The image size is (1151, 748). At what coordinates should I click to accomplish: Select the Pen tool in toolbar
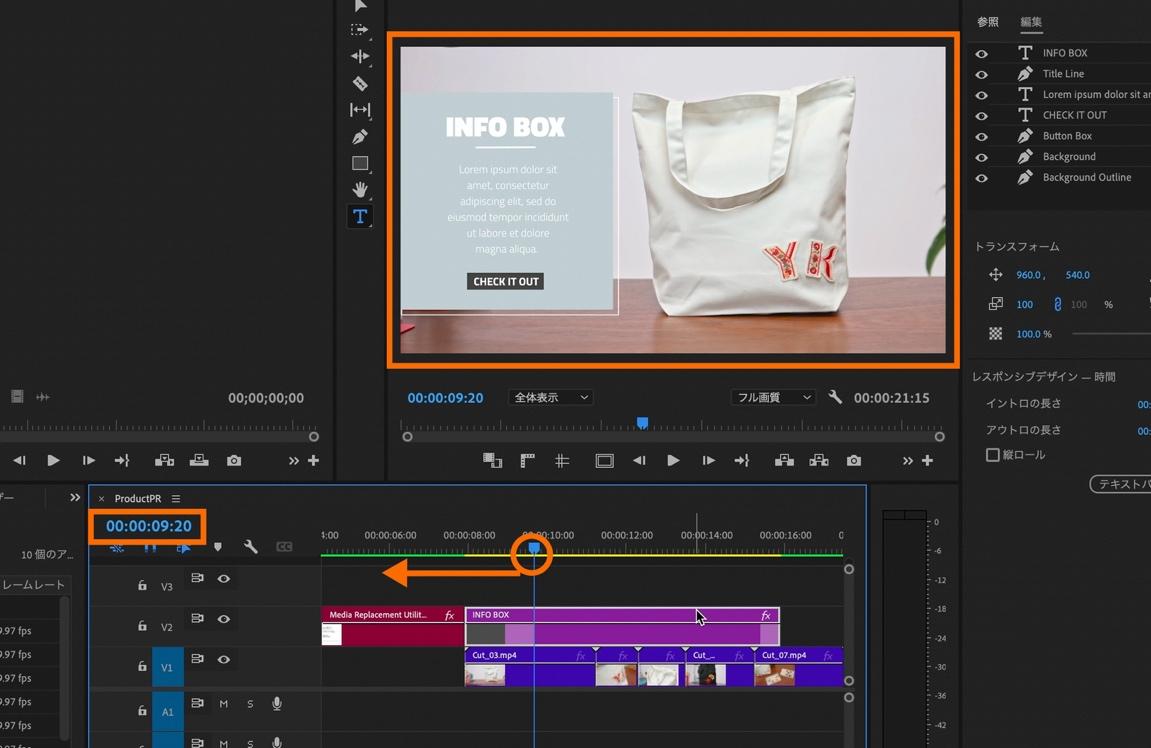[360, 137]
